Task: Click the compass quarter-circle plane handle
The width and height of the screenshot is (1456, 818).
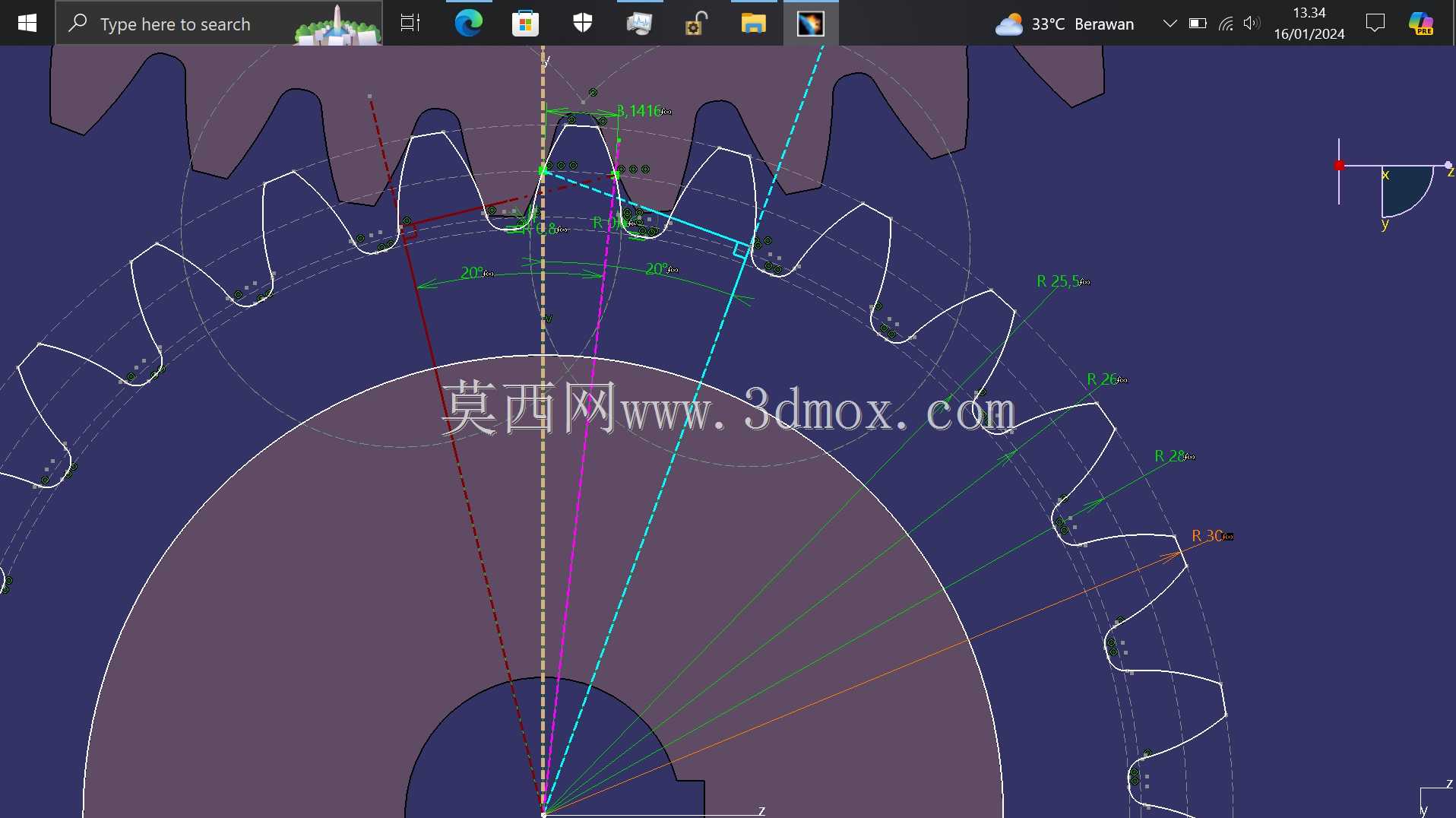Action: (x=1406, y=190)
